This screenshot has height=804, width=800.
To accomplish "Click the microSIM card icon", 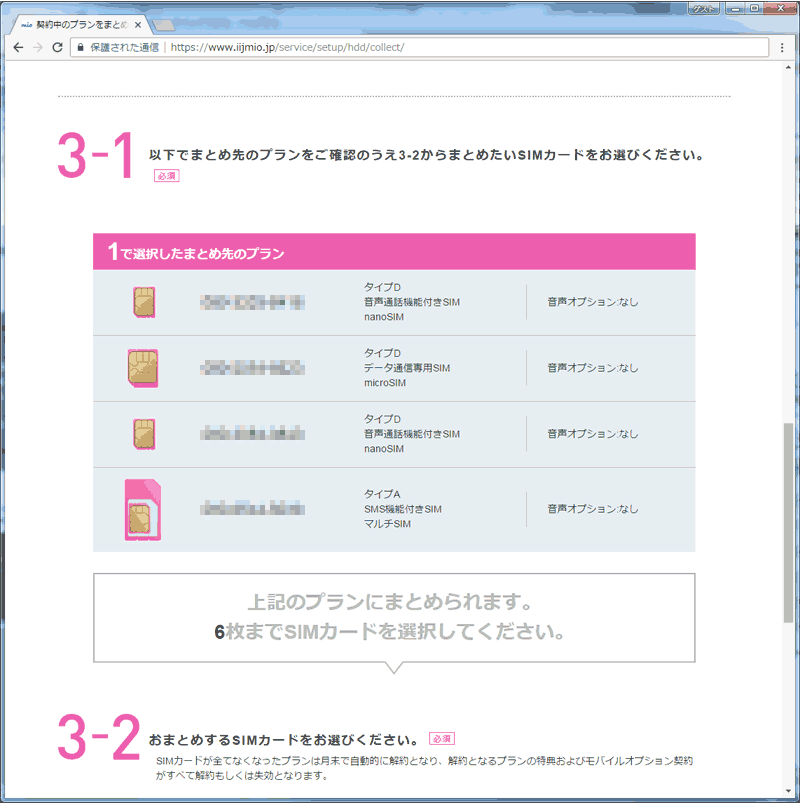I will pos(143,368).
